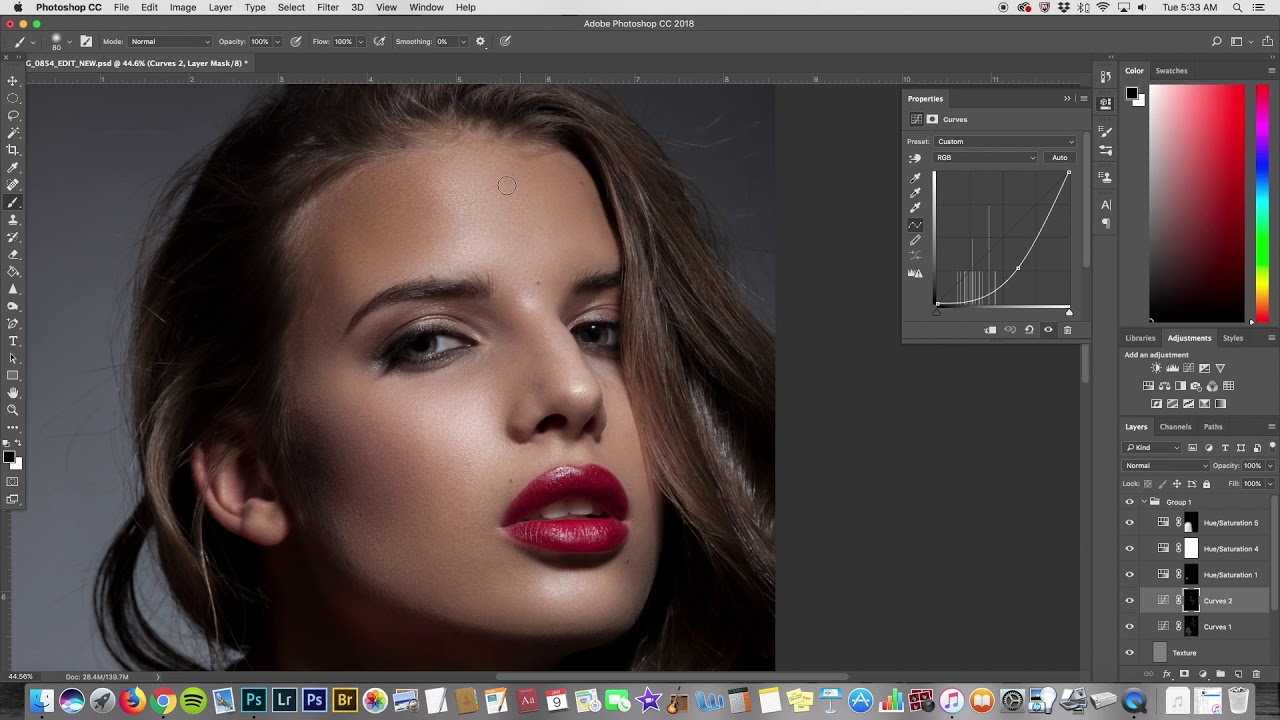Switch to the Channels tab
Image resolution: width=1280 pixels, height=720 pixels.
[1175, 427]
